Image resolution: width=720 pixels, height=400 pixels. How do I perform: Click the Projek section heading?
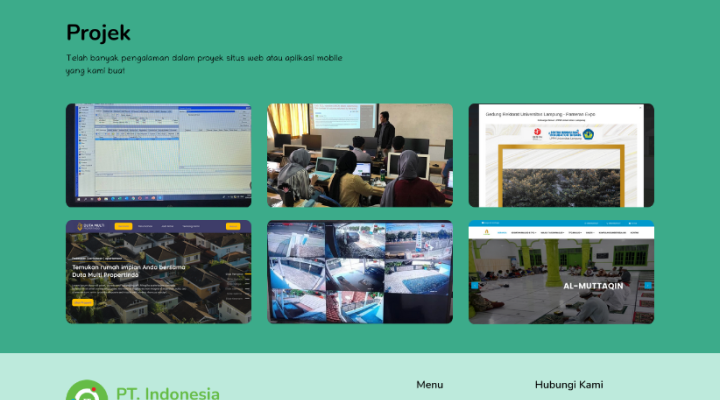(98, 33)
